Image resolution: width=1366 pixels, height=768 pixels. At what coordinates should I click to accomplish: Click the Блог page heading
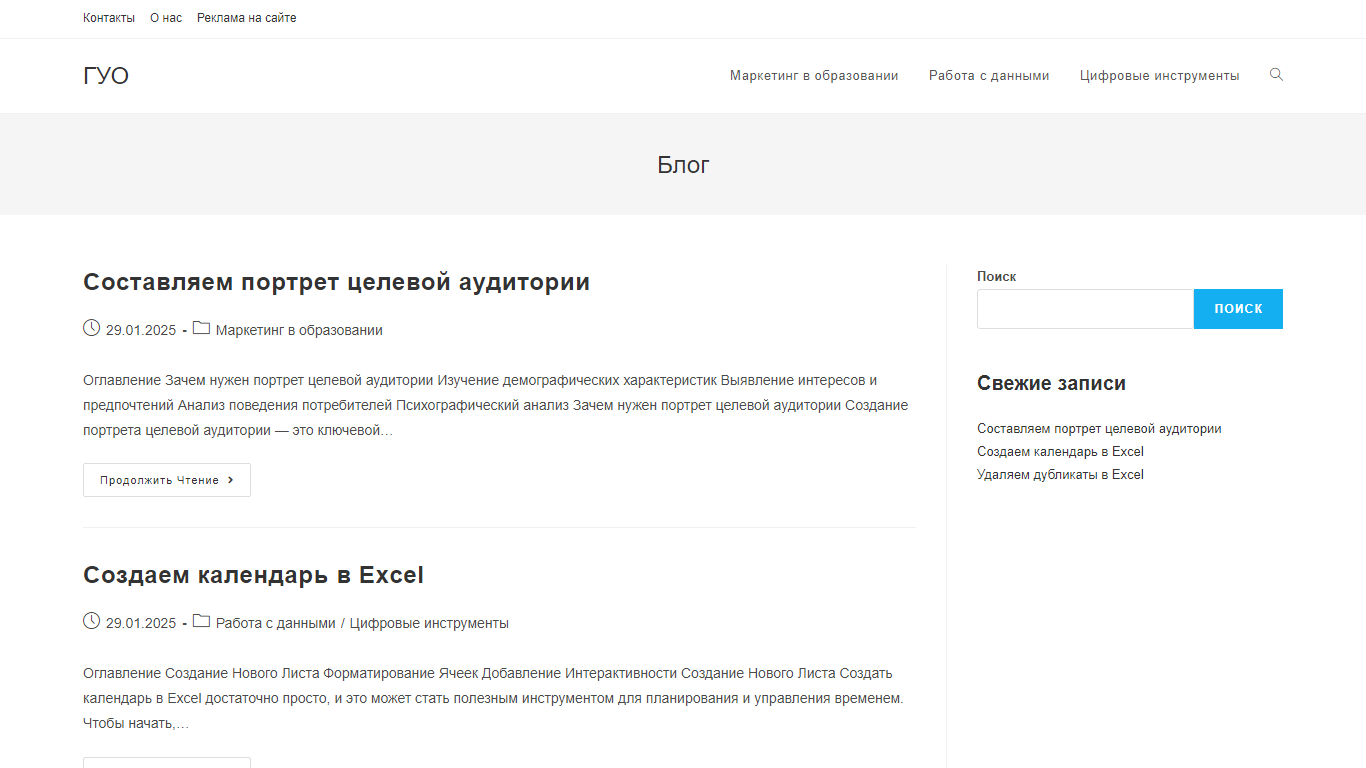click(x=683, y=165)
